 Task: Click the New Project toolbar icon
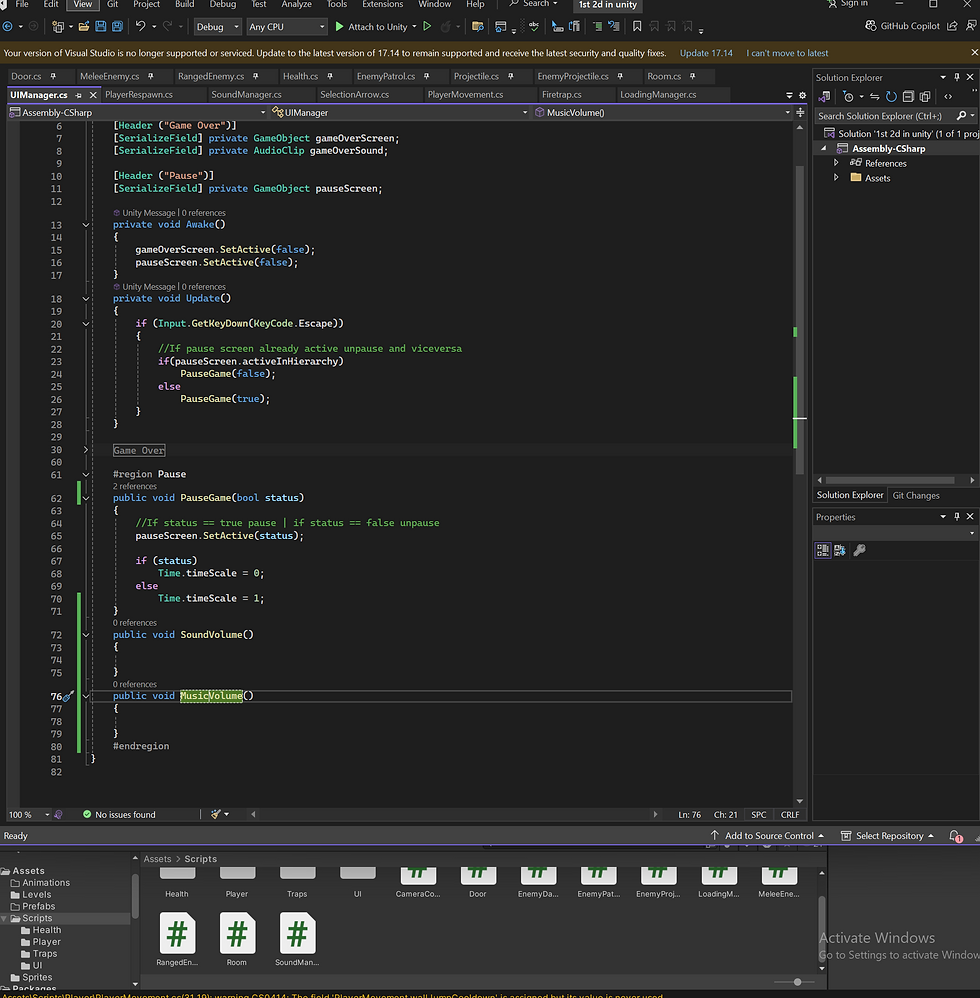[x=58, y=27]
